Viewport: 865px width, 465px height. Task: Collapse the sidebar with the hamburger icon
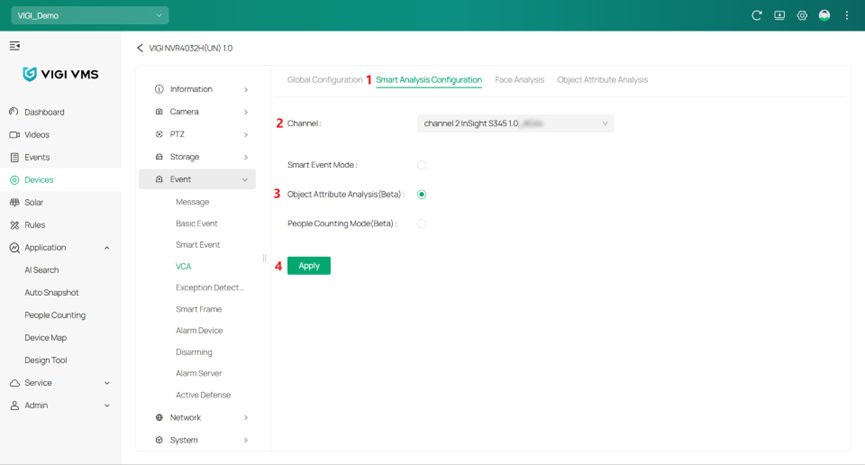pyautogui.click(x=15, y=46)
